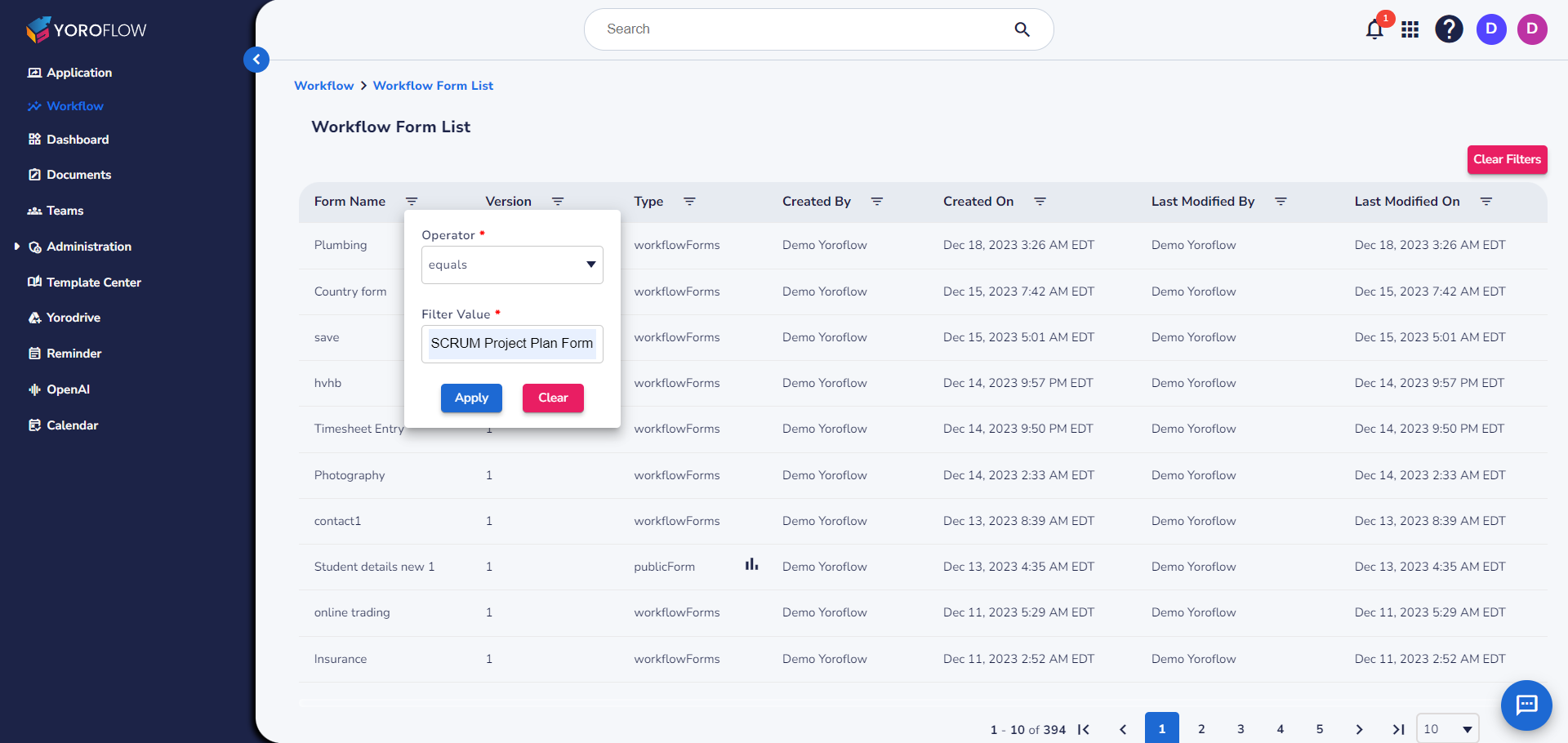The width and height of the screenshot is (1568, 743).
Task: Open the filter on Created By column
Action: [x=877, y=202]
